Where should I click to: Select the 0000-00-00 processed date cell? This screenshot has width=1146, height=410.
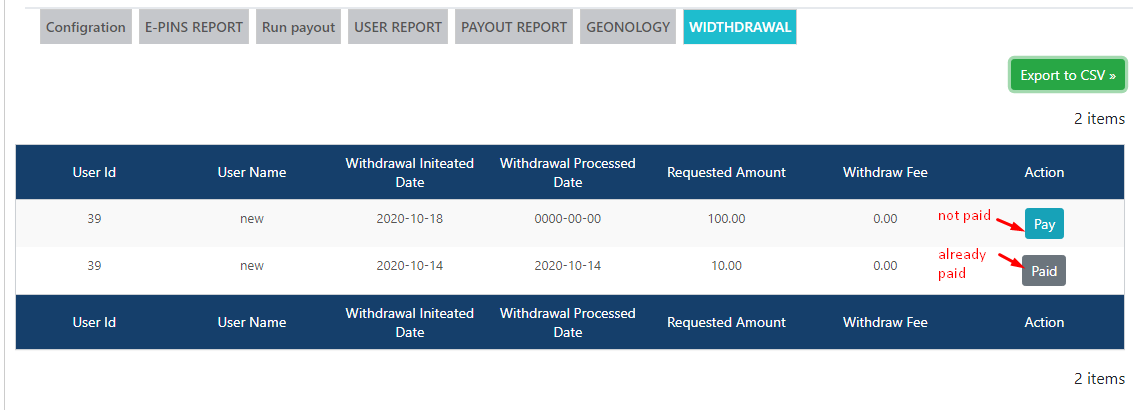[x=567, y=219]
